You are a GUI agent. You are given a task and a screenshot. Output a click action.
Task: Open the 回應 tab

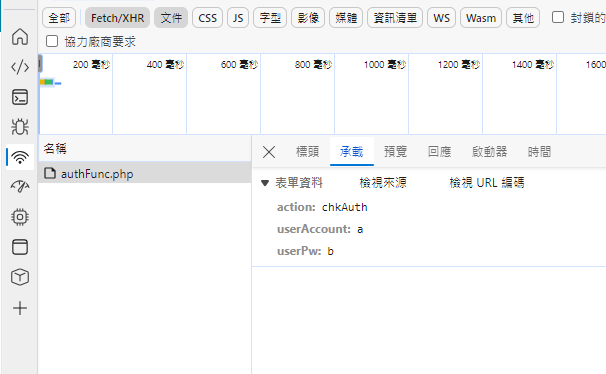[x=439, y=151]
